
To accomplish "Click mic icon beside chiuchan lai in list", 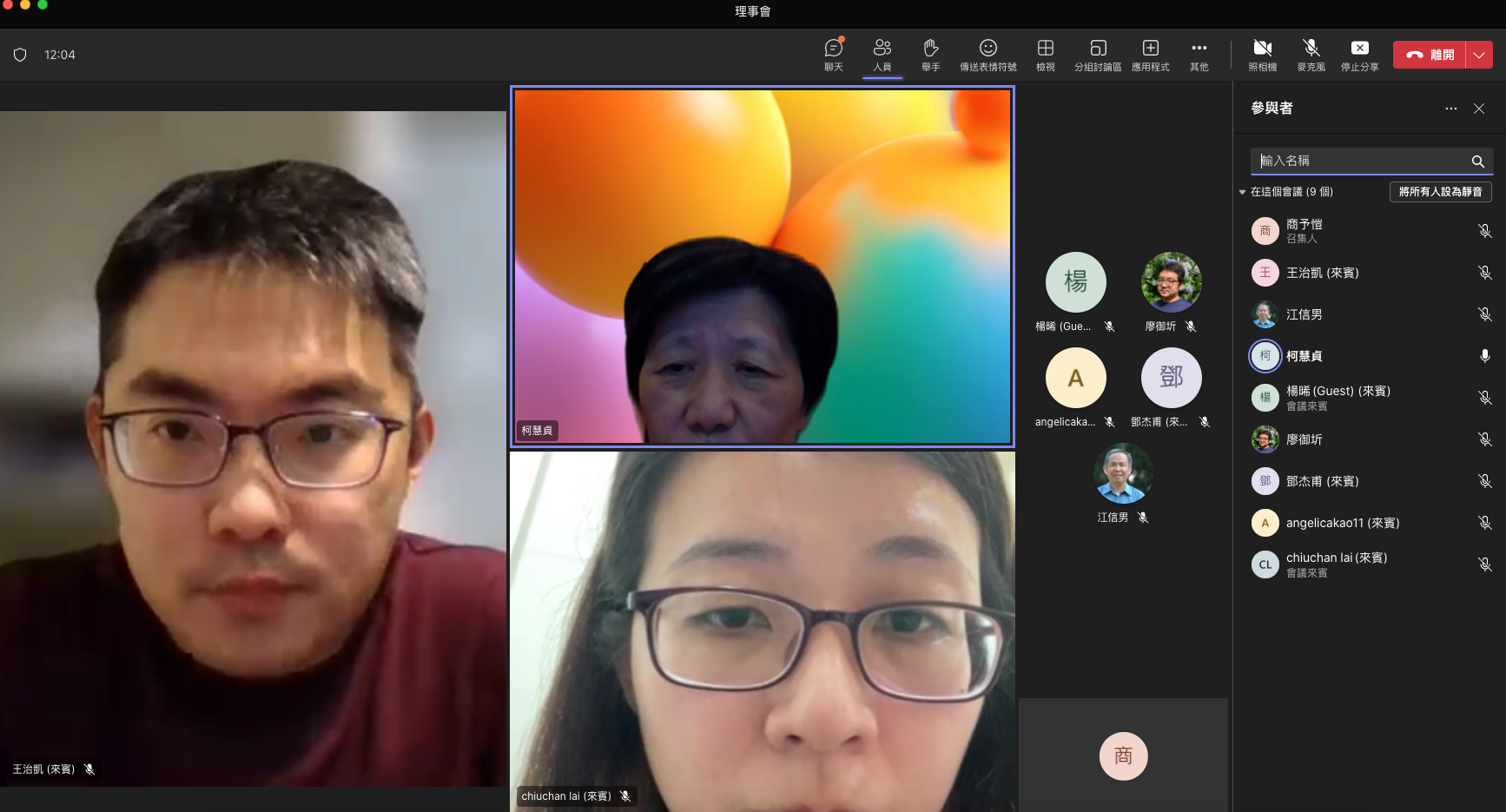I will pyautogui.click(x=1485, y=564).
